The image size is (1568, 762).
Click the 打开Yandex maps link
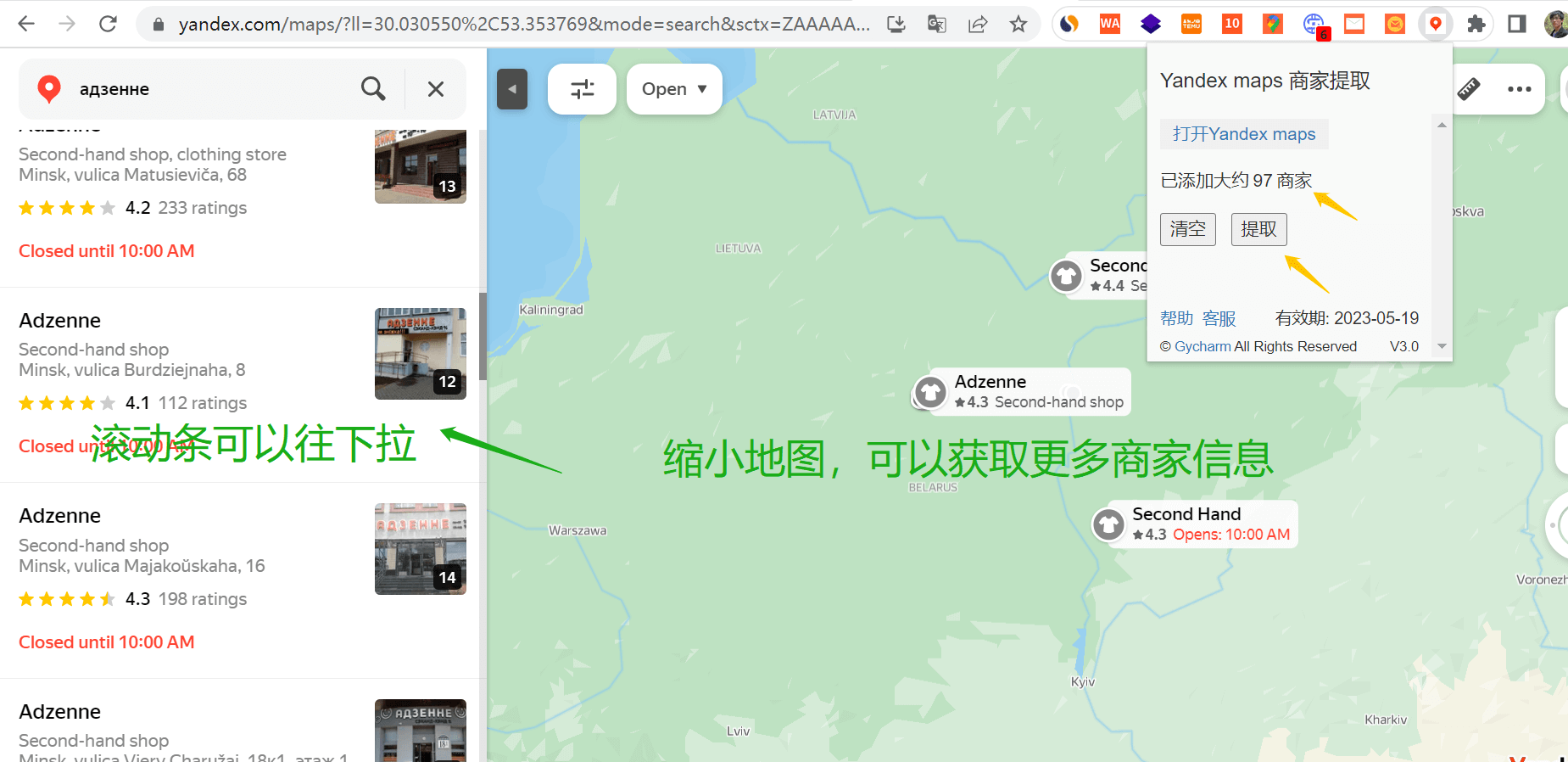point(1244,134)
